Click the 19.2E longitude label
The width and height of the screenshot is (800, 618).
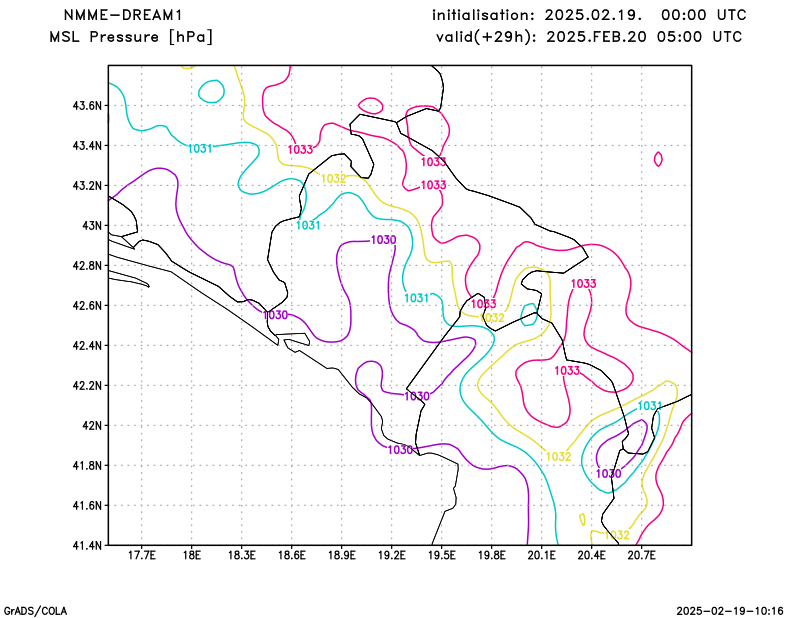coord(391,556)
